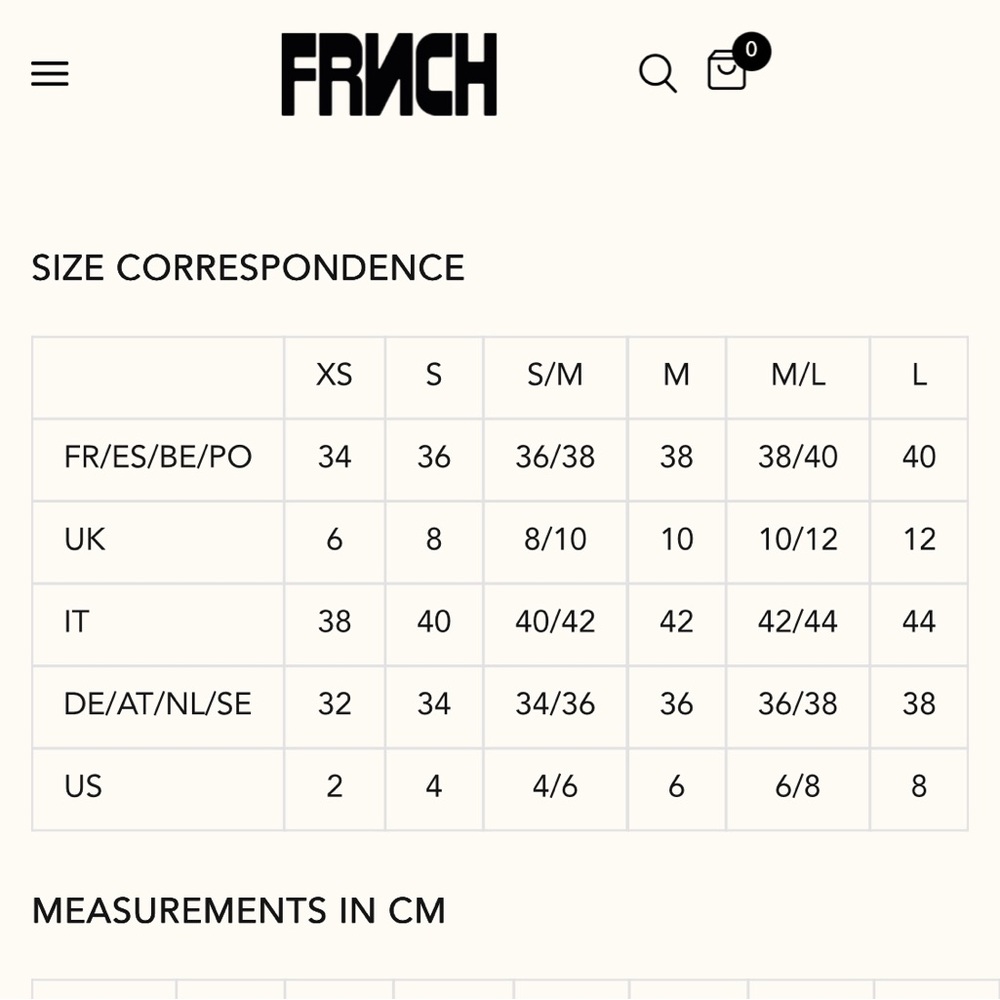Click the 36/38 cell in FR row
Image resolution: width=1000 pixels, height=1000 pixels.
coord(555,457)
